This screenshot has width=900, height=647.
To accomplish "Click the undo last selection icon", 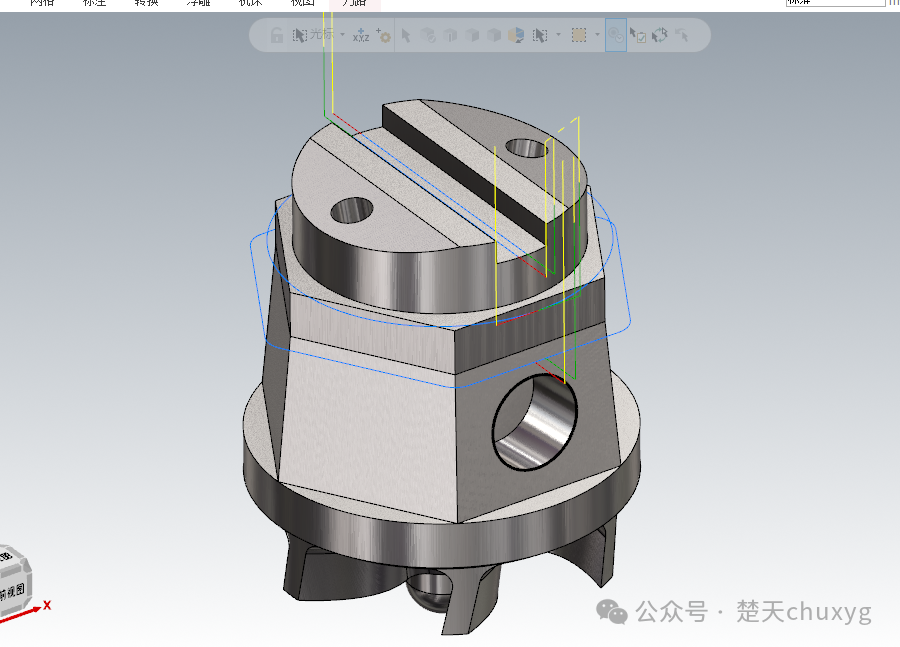I will coord(682,36).
